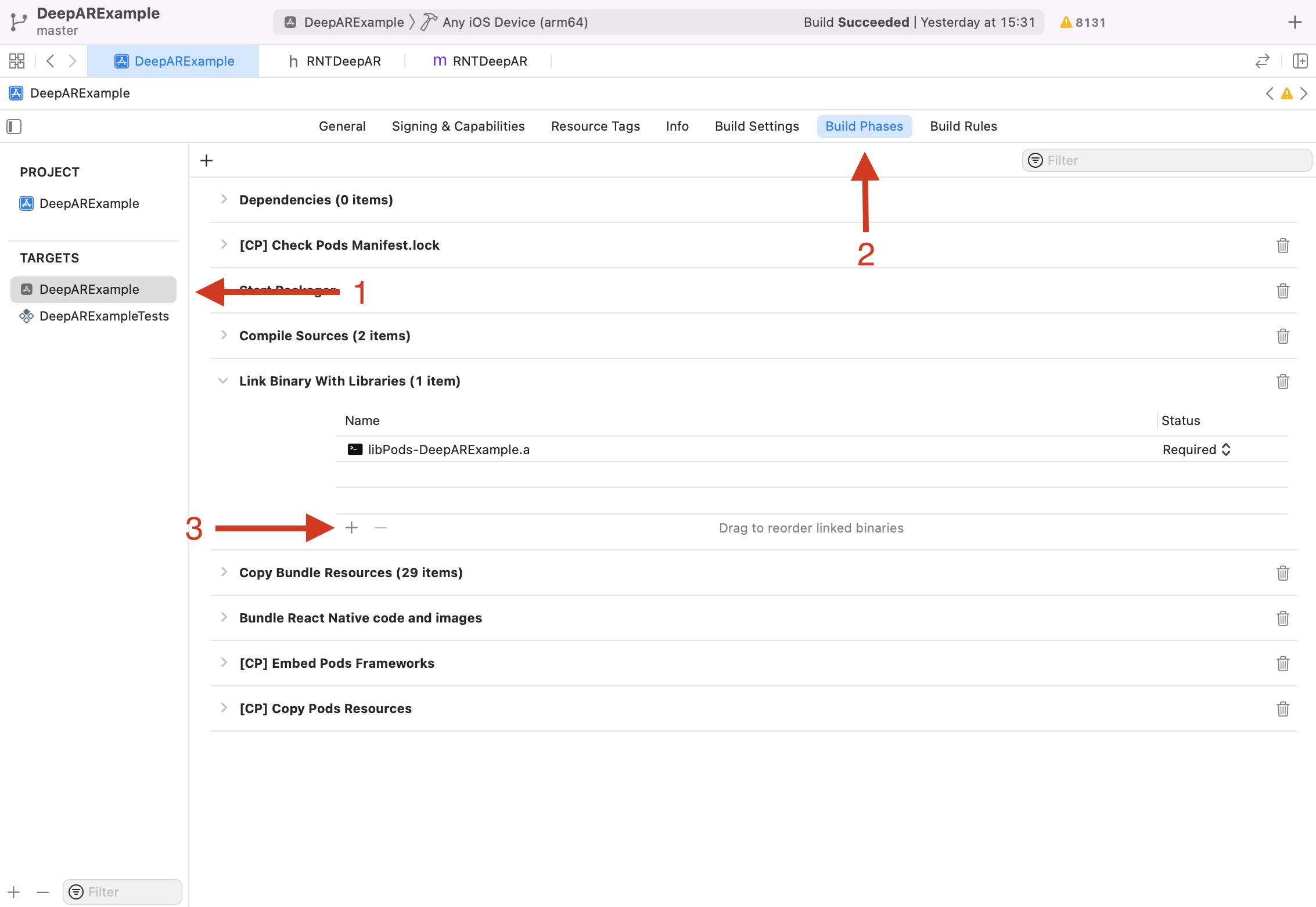Click the add build phase plus button

tap(207, 160)
